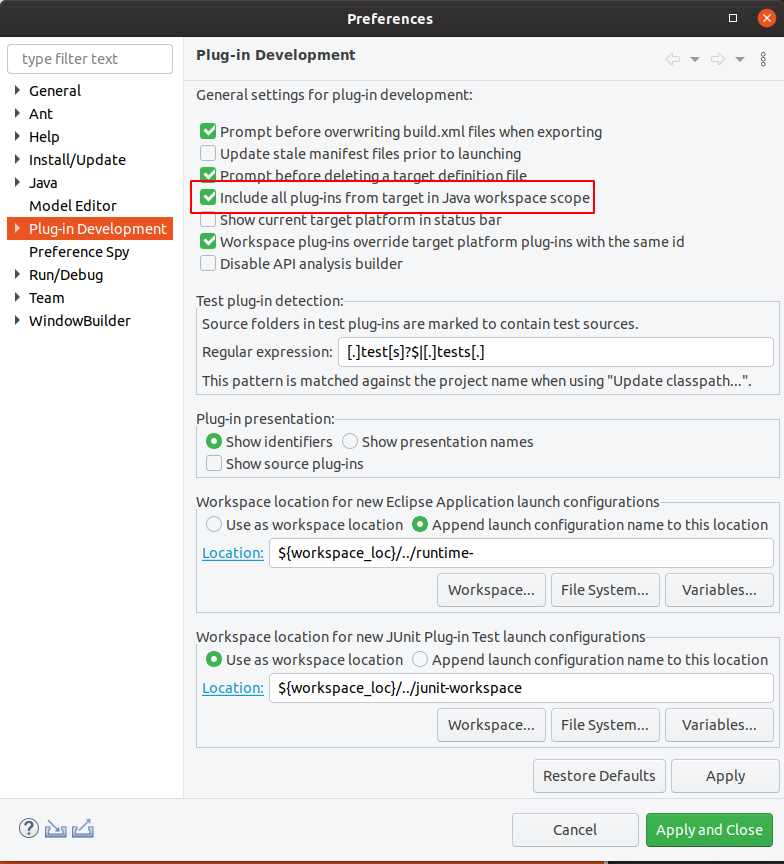Click the Import preferences icon
This screenshot has height=864, width=784.
(56, 829)
